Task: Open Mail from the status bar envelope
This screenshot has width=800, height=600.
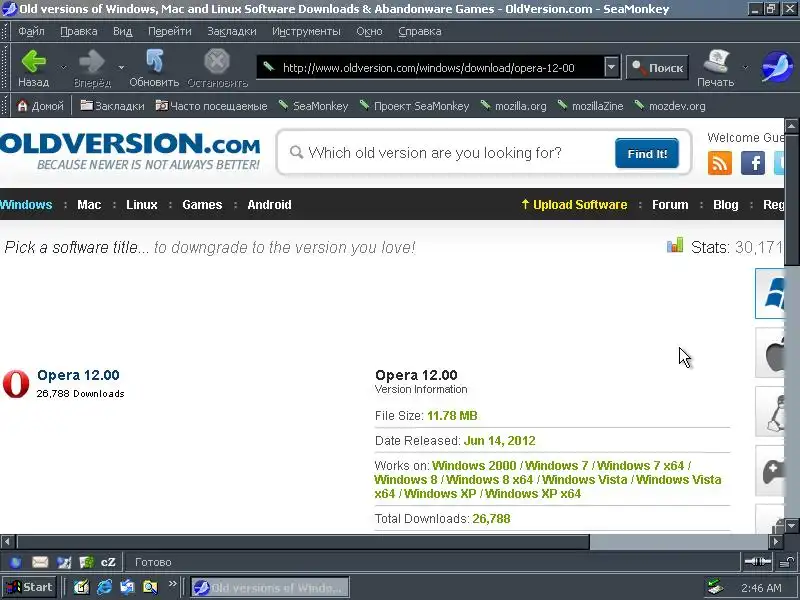Action: [40, 562]
